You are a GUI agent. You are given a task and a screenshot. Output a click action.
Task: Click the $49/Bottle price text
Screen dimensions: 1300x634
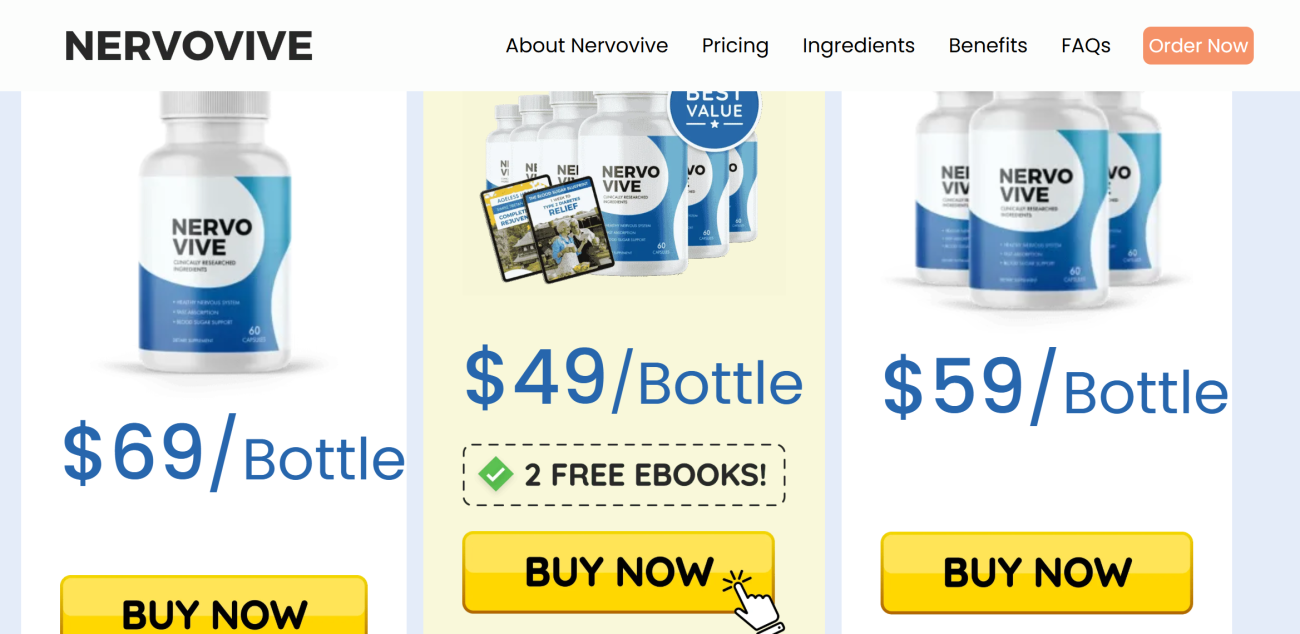(x=634, y=378)
